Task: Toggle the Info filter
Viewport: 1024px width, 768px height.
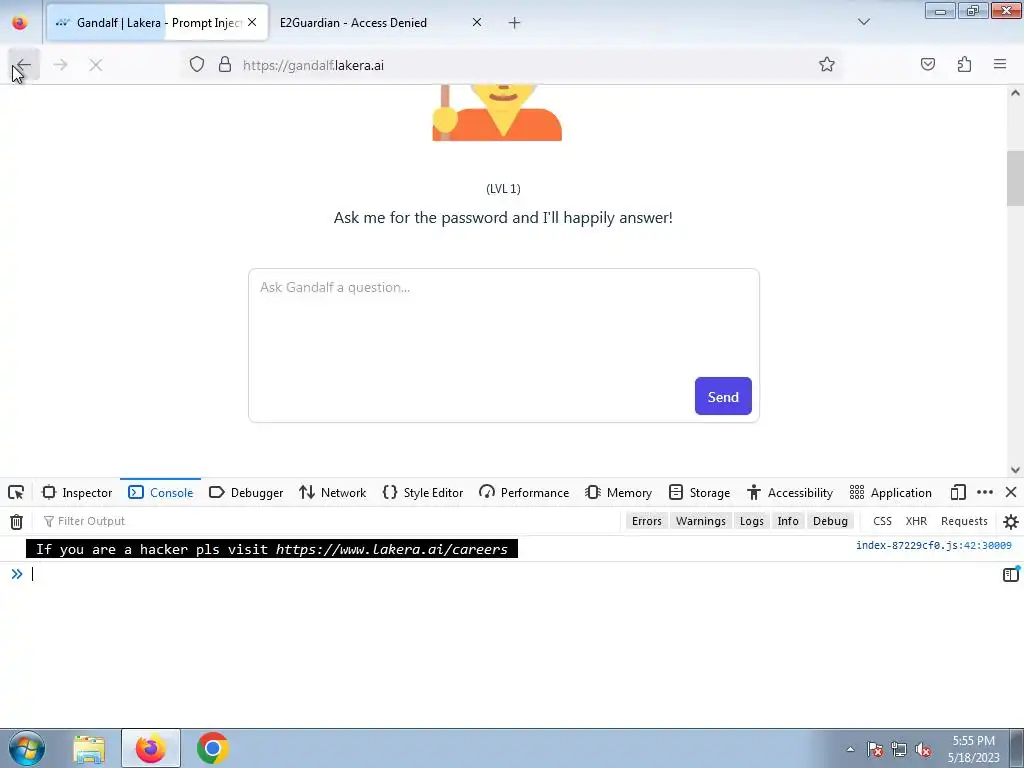Action: pyautogui.click(x=788, y=521)
